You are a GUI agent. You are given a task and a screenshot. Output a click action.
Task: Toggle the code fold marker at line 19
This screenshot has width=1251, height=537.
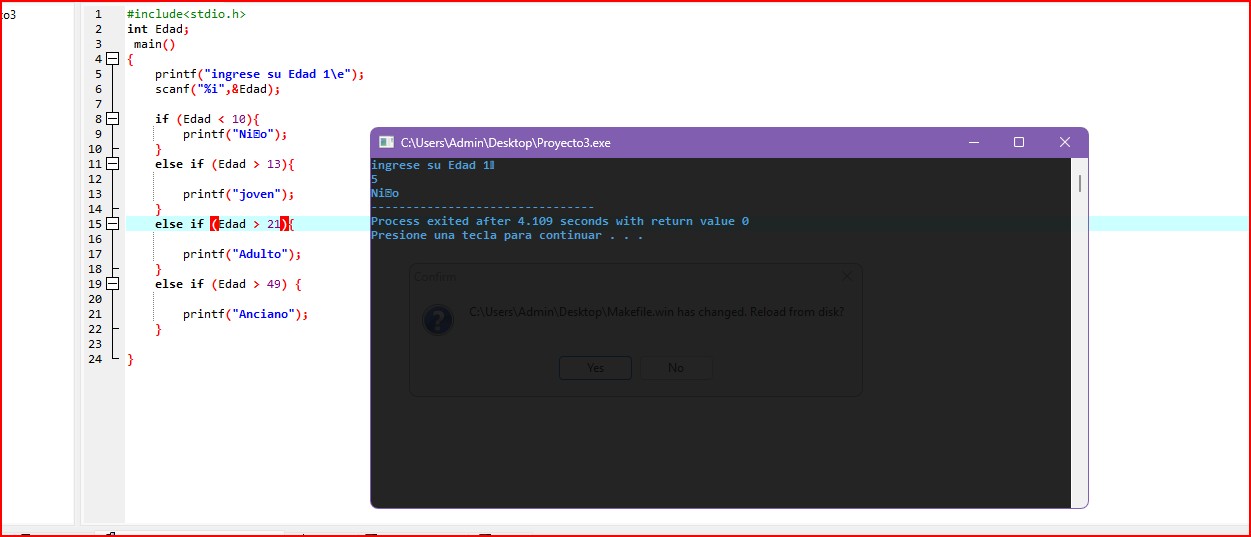click(113, 284)
